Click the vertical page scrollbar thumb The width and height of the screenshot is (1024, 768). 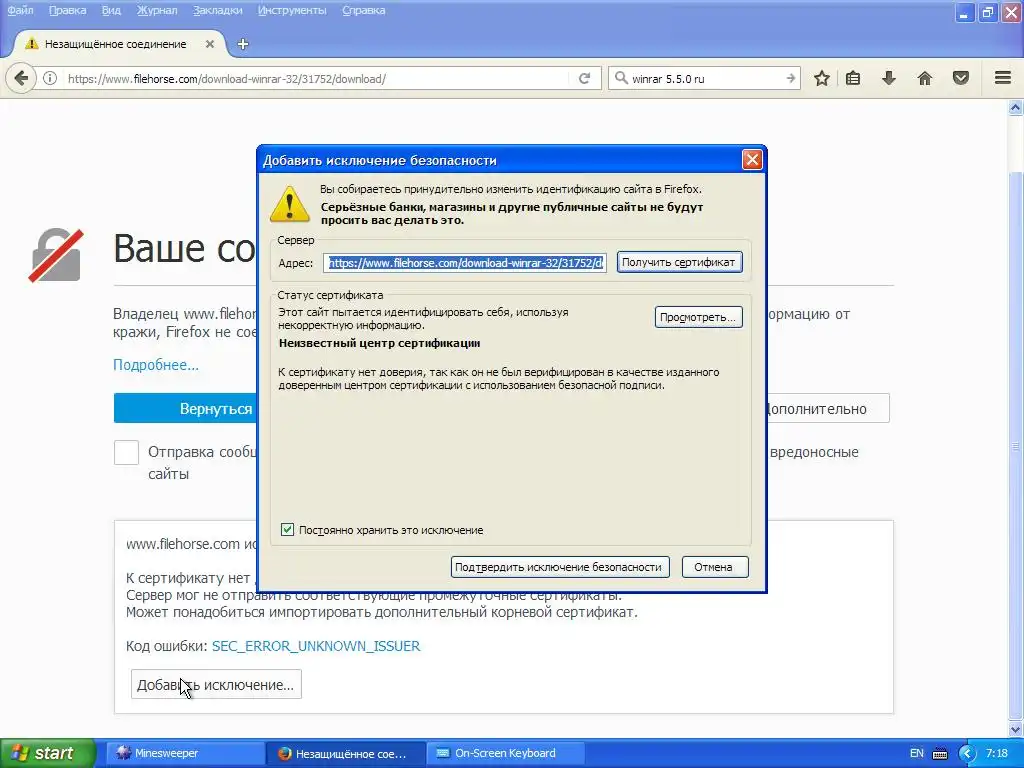(x=1016, y=447)
